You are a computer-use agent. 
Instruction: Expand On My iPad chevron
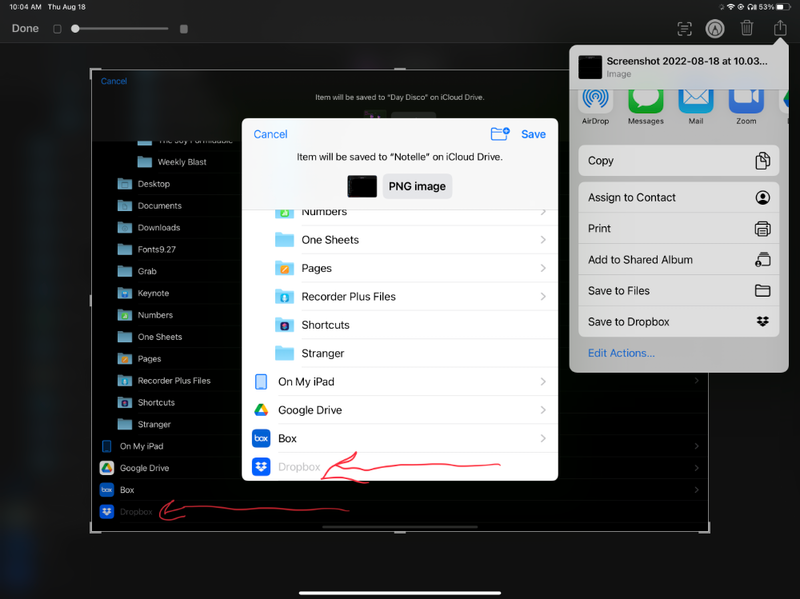click(x=542, y=382)
